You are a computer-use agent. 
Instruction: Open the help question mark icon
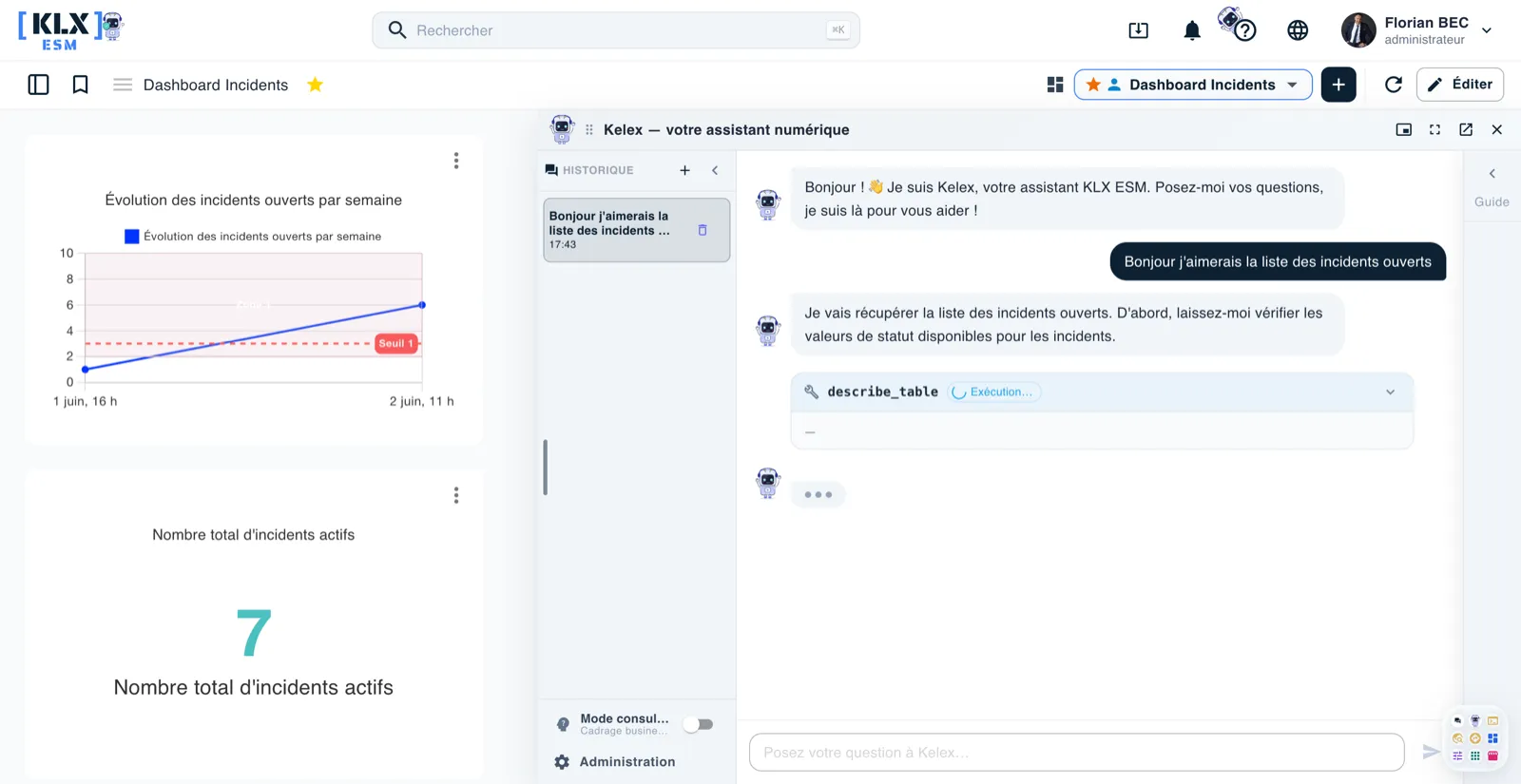(1244, 30)
